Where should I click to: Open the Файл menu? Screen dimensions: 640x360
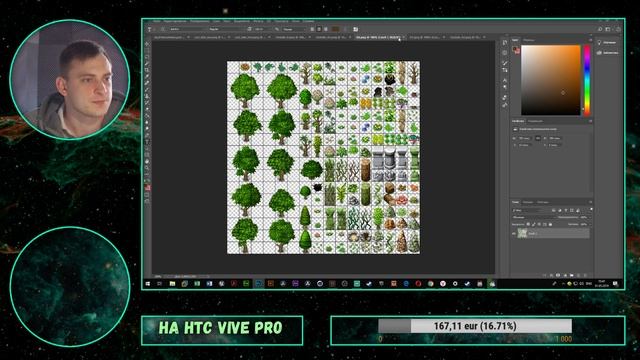click(x=157, y=21)
